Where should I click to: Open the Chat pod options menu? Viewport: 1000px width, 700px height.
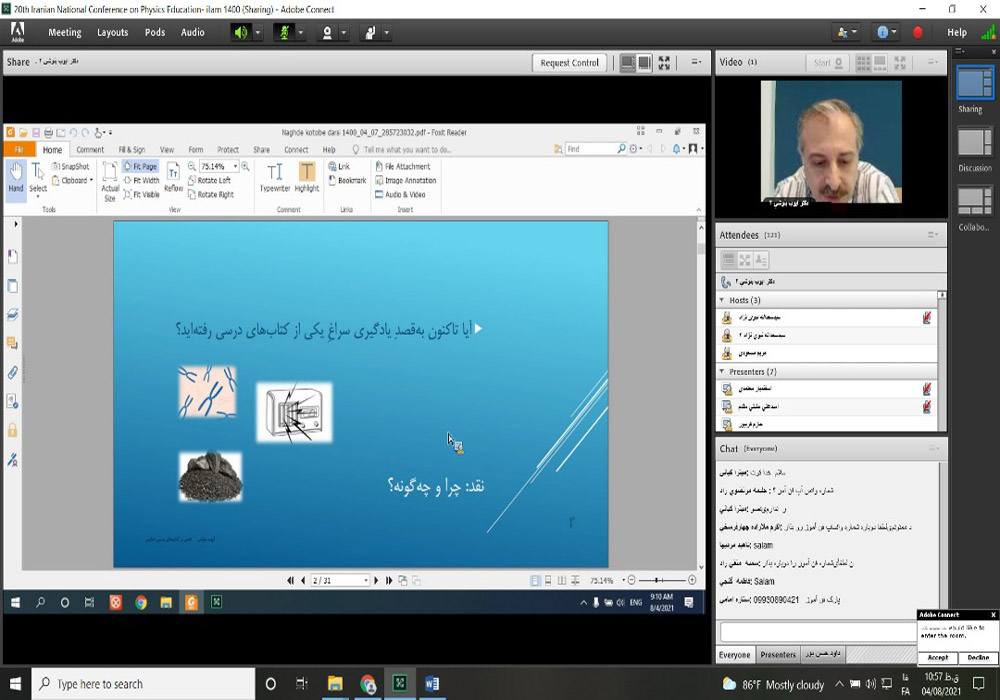(x=932, y=448)
